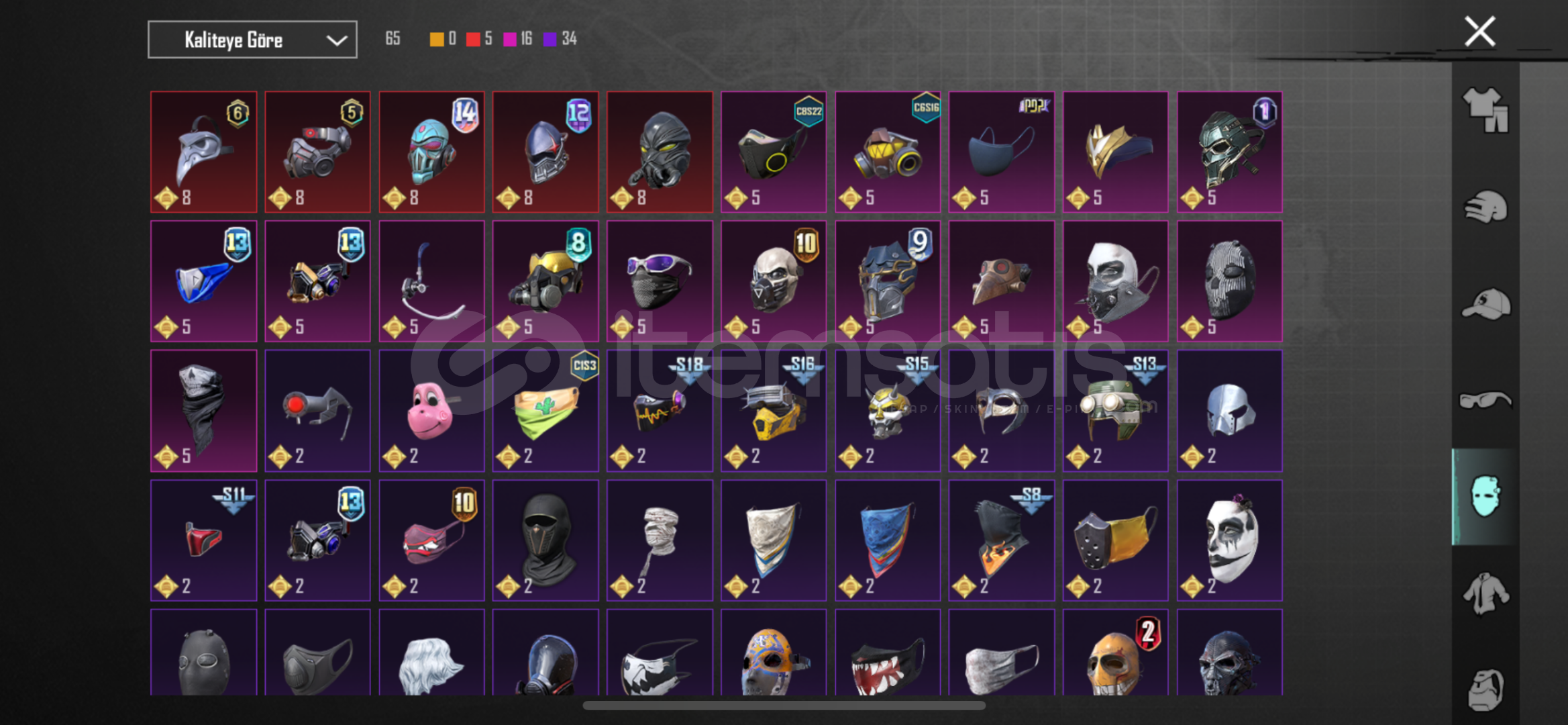Select the helmet category in sidebar
This screenshot has width=1568, height=725.
point(1485,207)
